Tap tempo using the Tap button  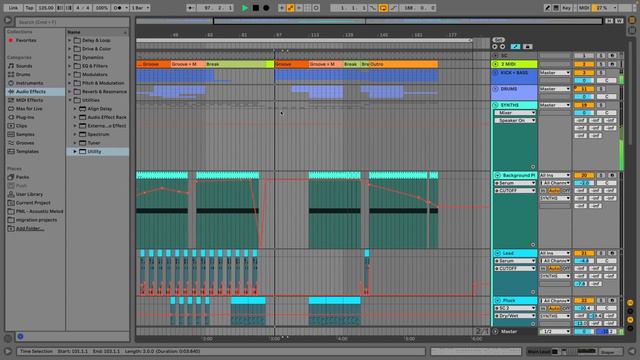(x=29, y=8)
